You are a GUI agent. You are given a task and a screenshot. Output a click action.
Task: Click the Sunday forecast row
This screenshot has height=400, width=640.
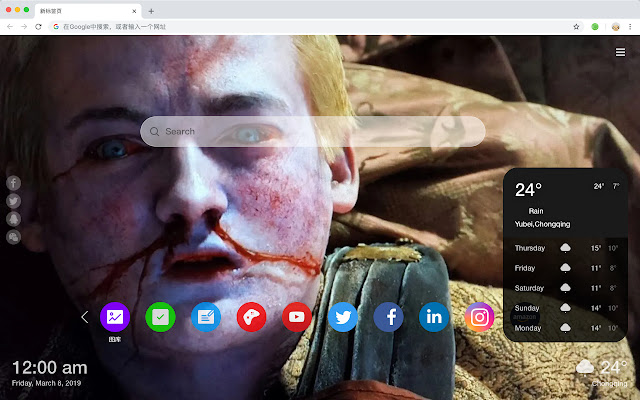[565, 308]
